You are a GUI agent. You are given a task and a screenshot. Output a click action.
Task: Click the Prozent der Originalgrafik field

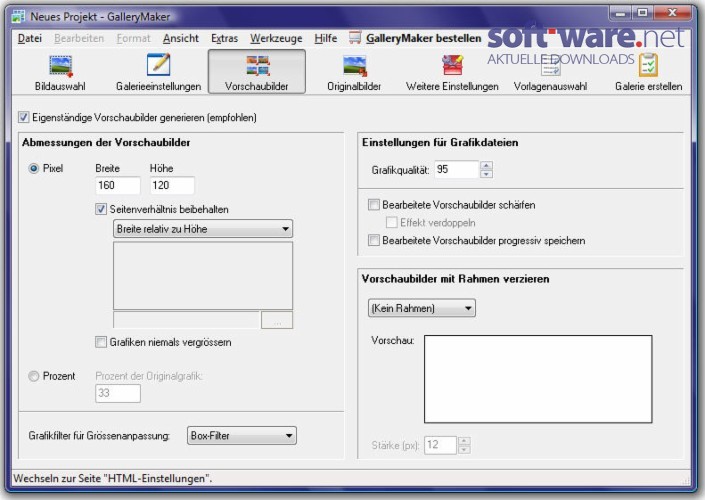[x=118, y=393]
